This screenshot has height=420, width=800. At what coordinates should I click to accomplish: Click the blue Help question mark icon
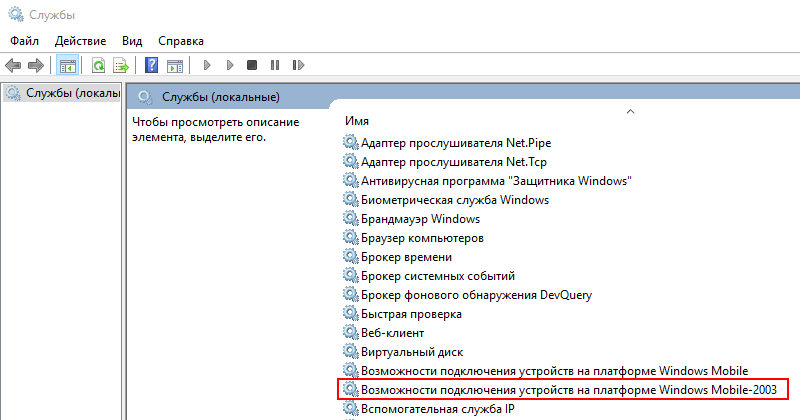152,65
